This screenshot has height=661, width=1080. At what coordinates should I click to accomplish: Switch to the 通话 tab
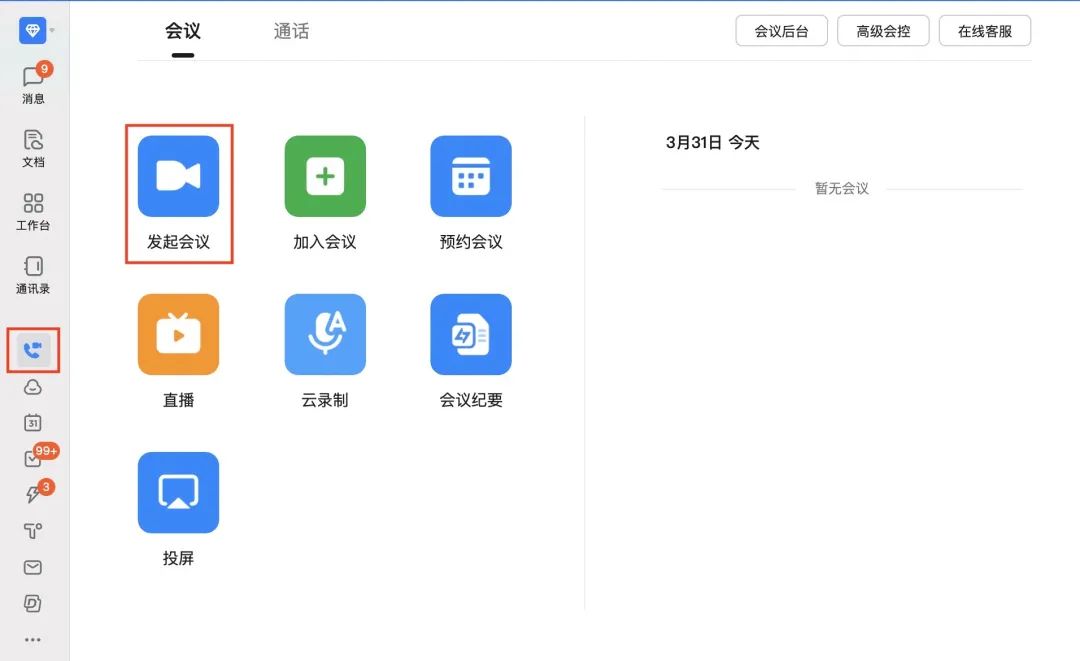pos(291,31)
